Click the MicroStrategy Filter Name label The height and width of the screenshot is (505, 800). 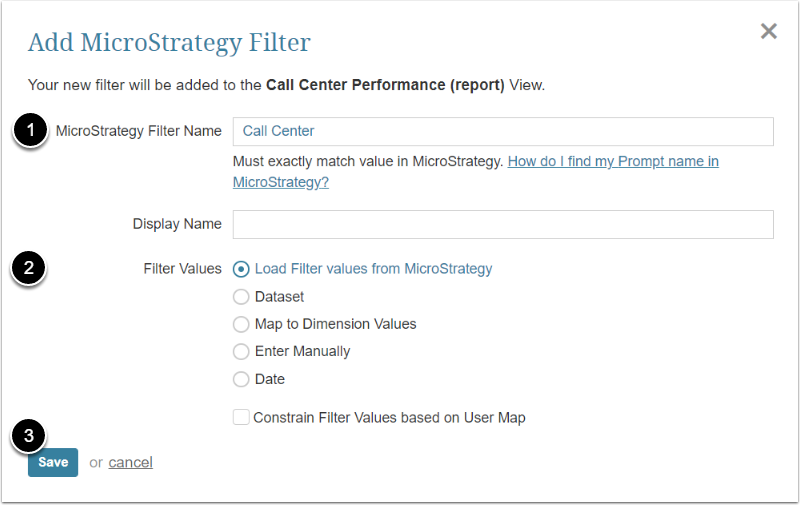point(139,131)
